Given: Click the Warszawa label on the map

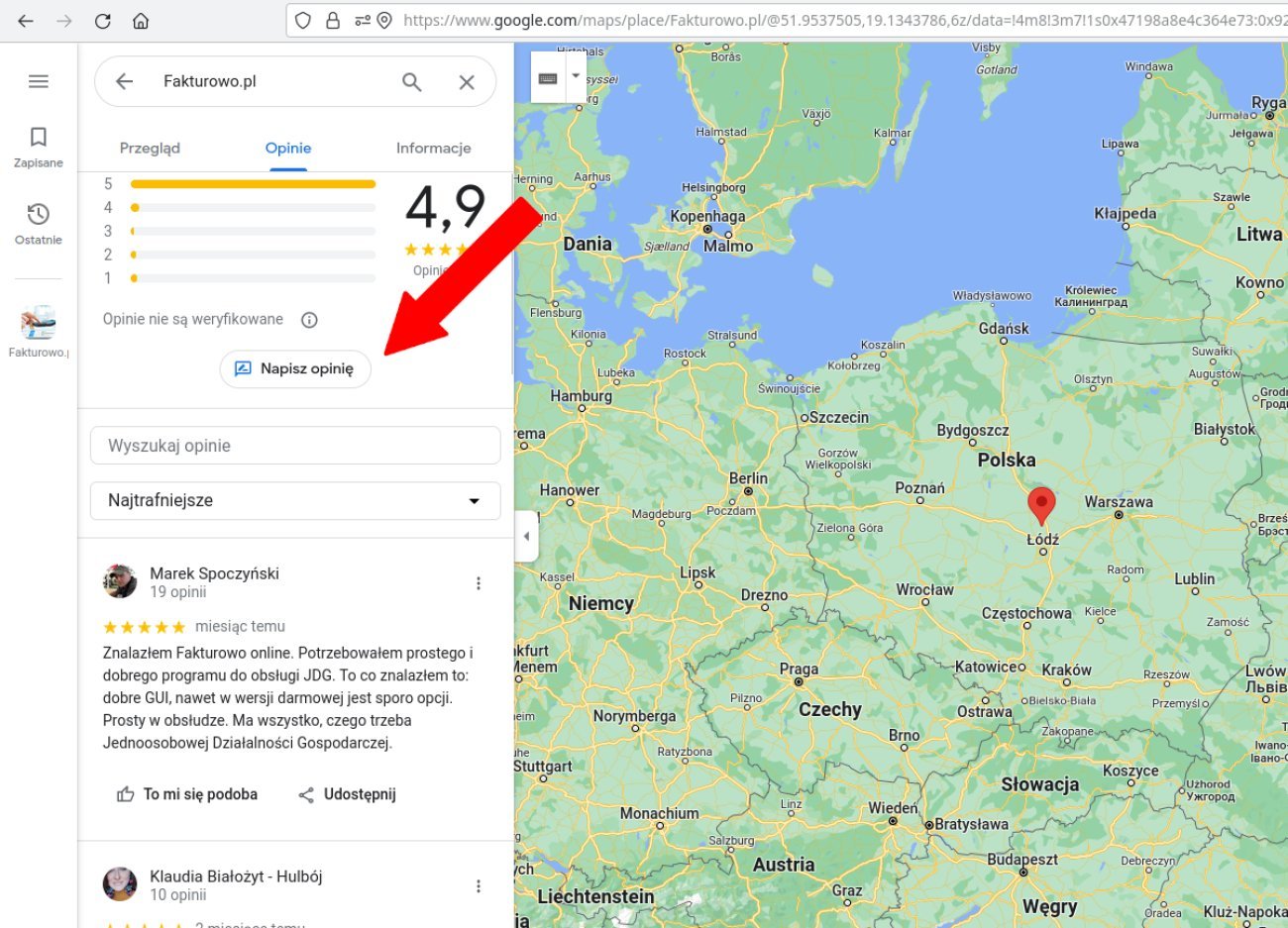Looking at the screenshot, I should (1119, 502).
